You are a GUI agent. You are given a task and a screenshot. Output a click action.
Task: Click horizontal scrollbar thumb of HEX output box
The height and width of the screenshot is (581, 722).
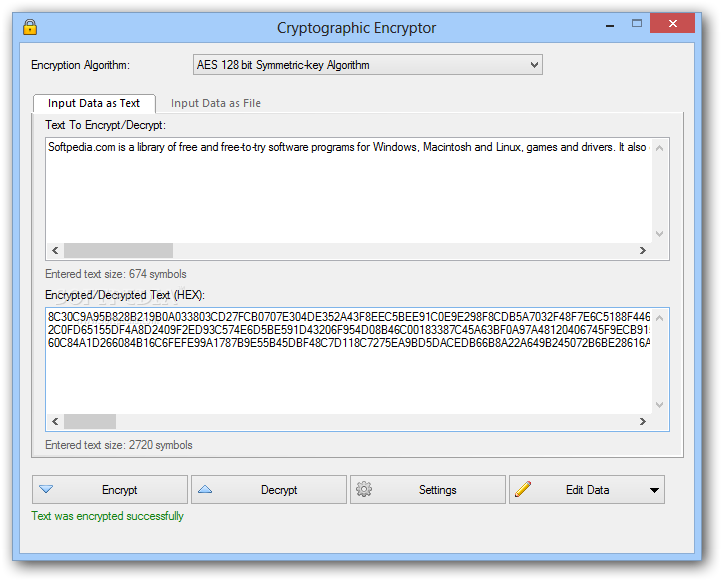point(90,421)
